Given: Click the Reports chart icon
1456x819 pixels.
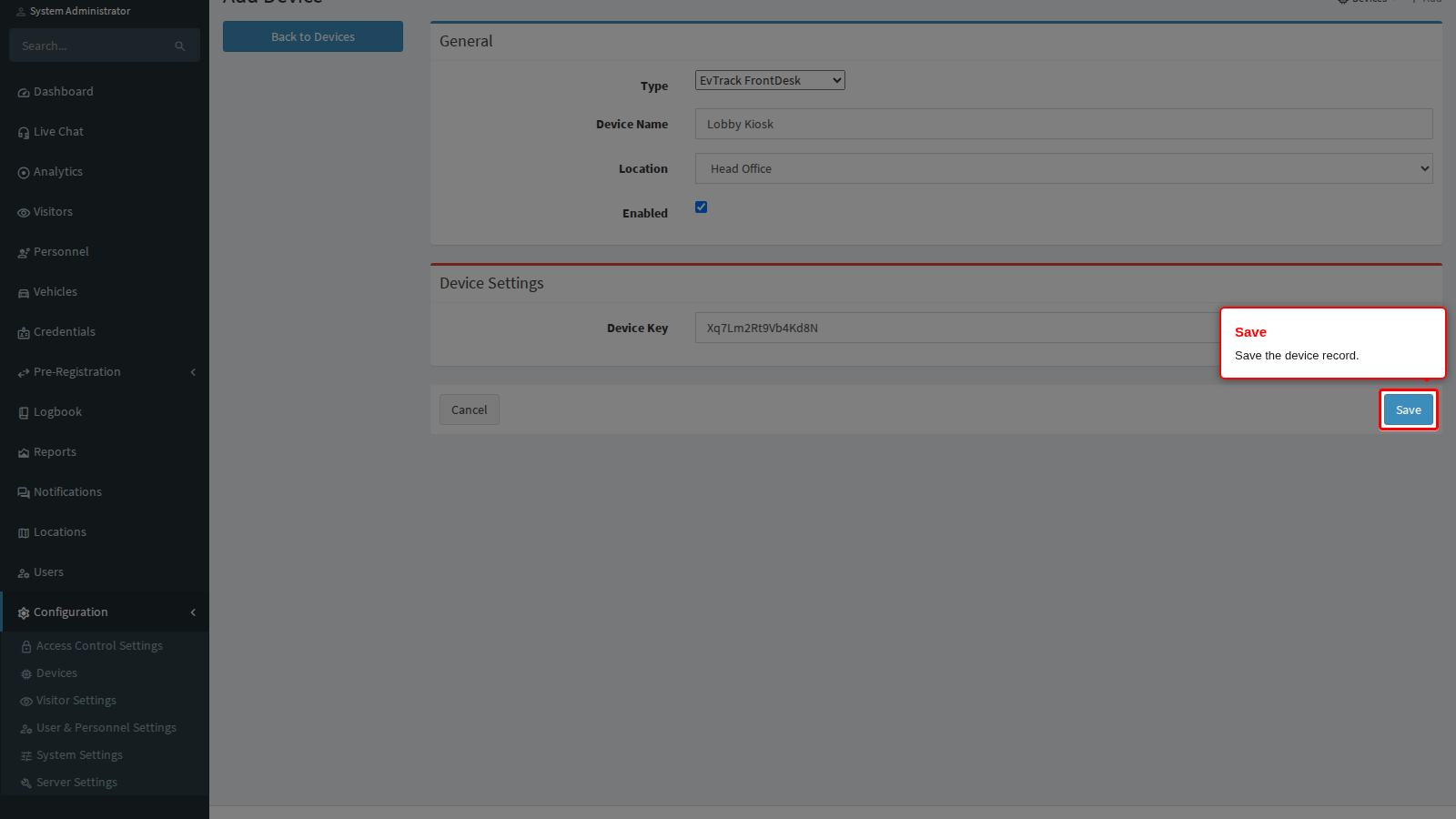Looking at the screenshot, I should (24, 453).
